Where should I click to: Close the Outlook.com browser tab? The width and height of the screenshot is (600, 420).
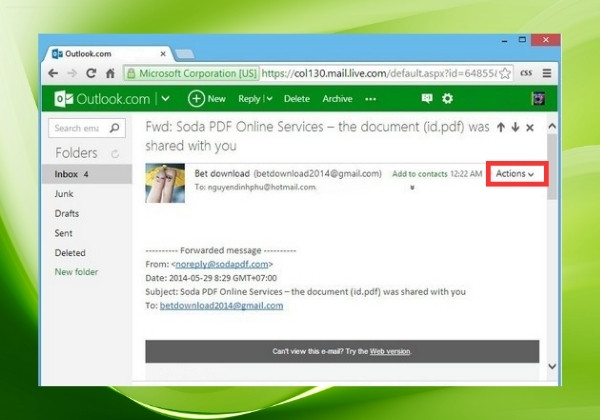click(x=163, y=54)
